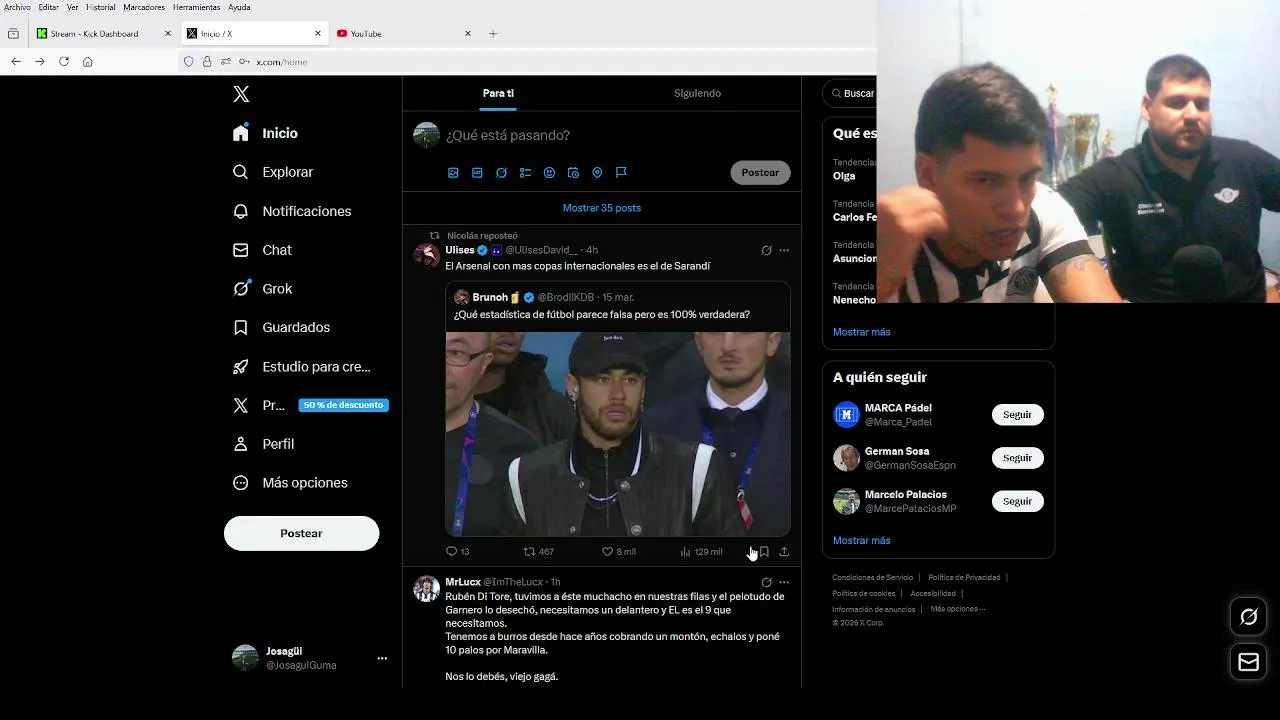Open Condiciones de Servicio link
Screen dimensions: 1280x720
click(x=872, y=577)
